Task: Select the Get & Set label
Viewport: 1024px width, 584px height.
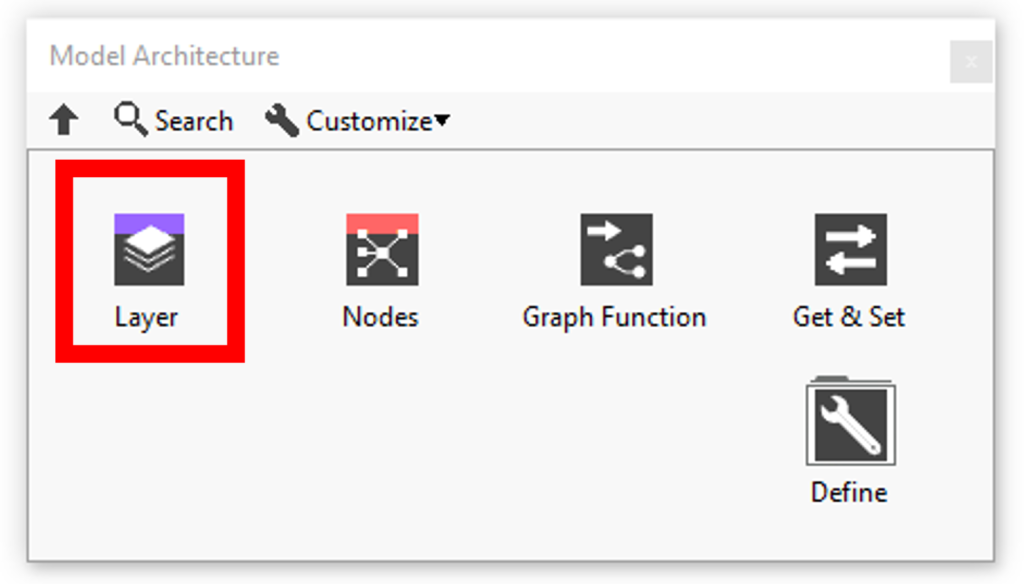Action: point(849,317)
